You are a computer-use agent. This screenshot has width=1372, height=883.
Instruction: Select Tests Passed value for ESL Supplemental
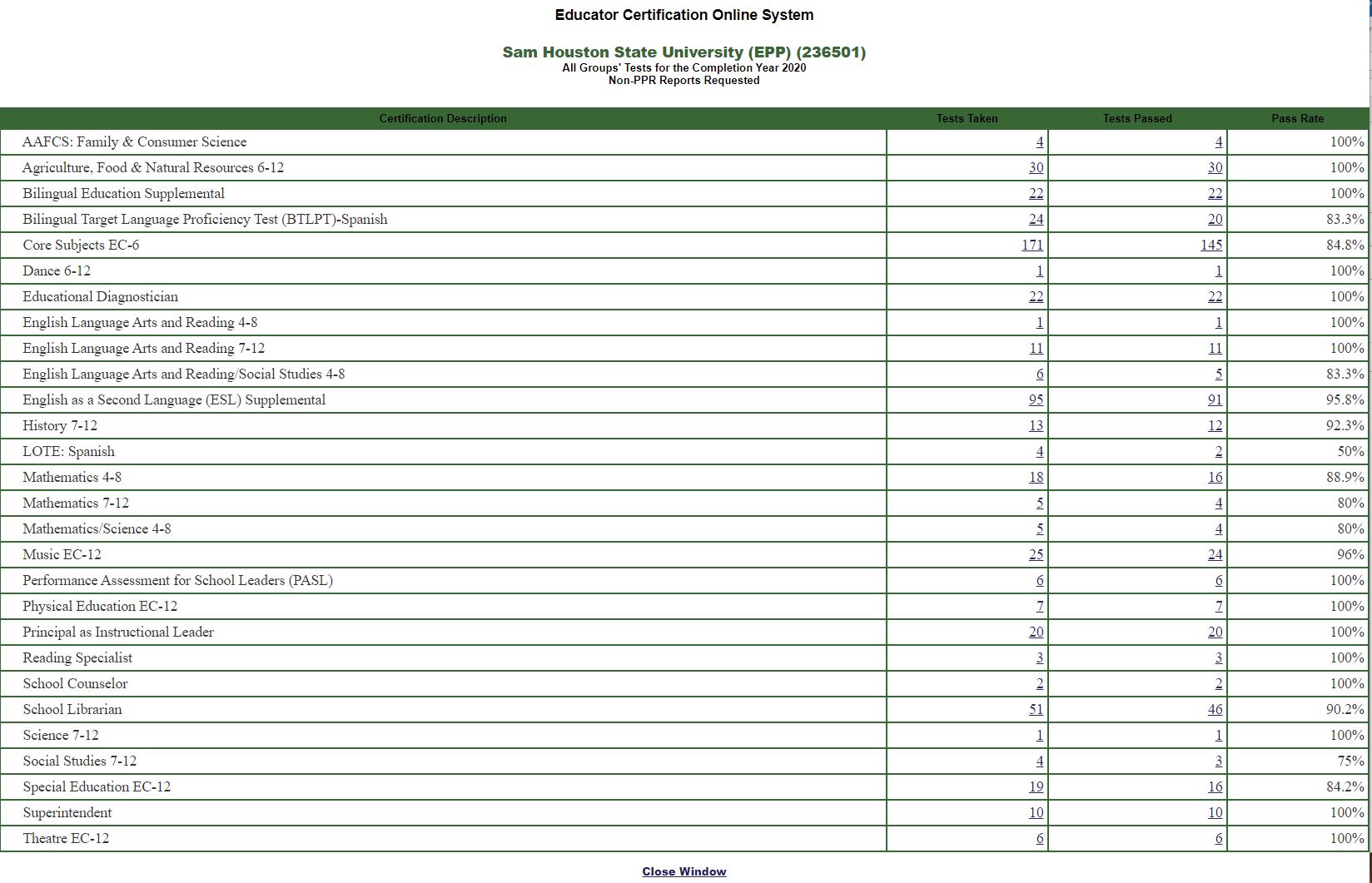1215,399
